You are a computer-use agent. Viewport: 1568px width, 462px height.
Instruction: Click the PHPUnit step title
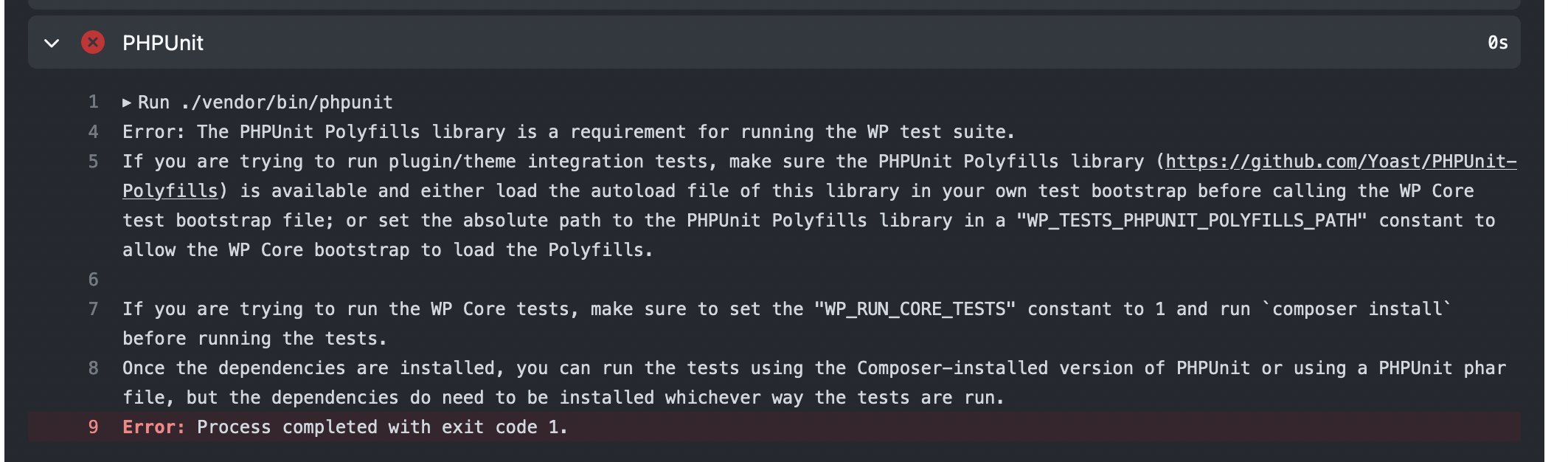(164, 42)
